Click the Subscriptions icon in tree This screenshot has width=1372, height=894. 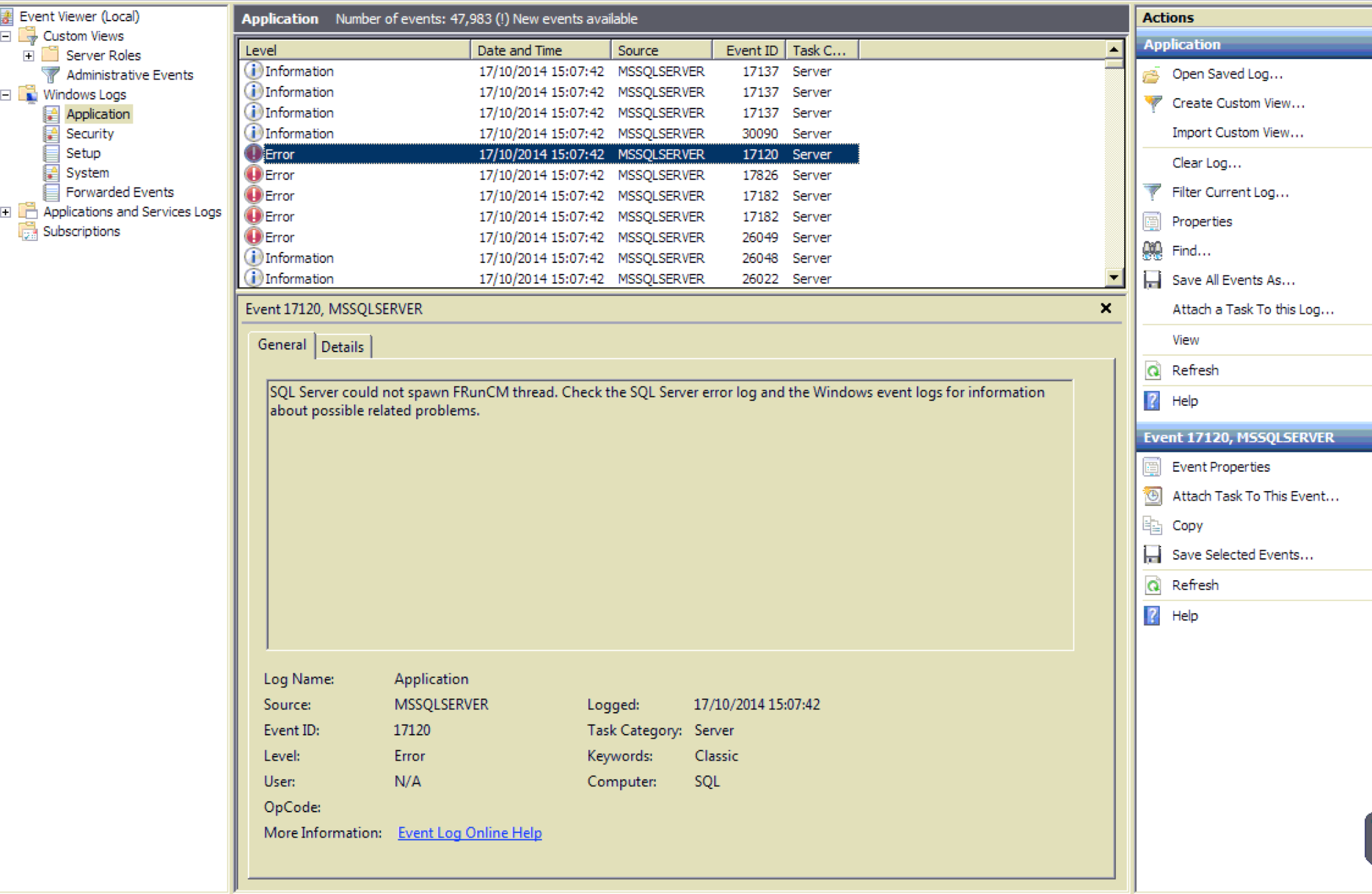point(29,231)
